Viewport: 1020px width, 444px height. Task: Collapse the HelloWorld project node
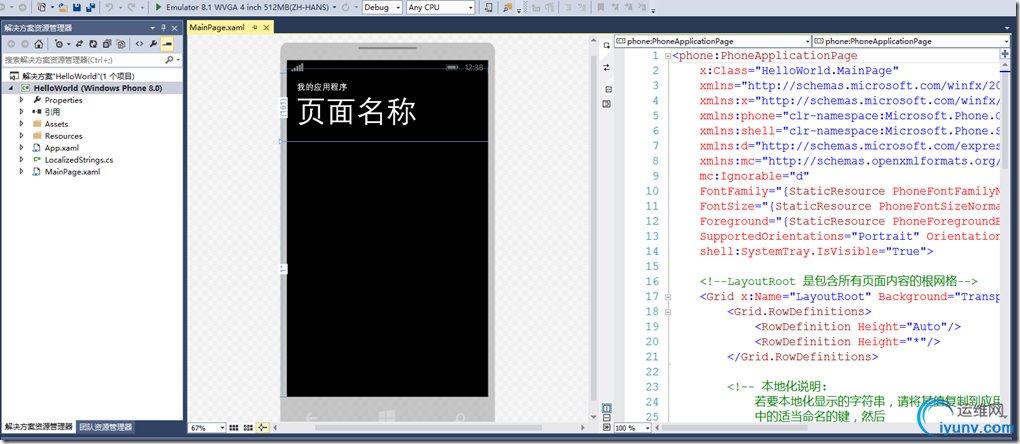pos(12,88)
